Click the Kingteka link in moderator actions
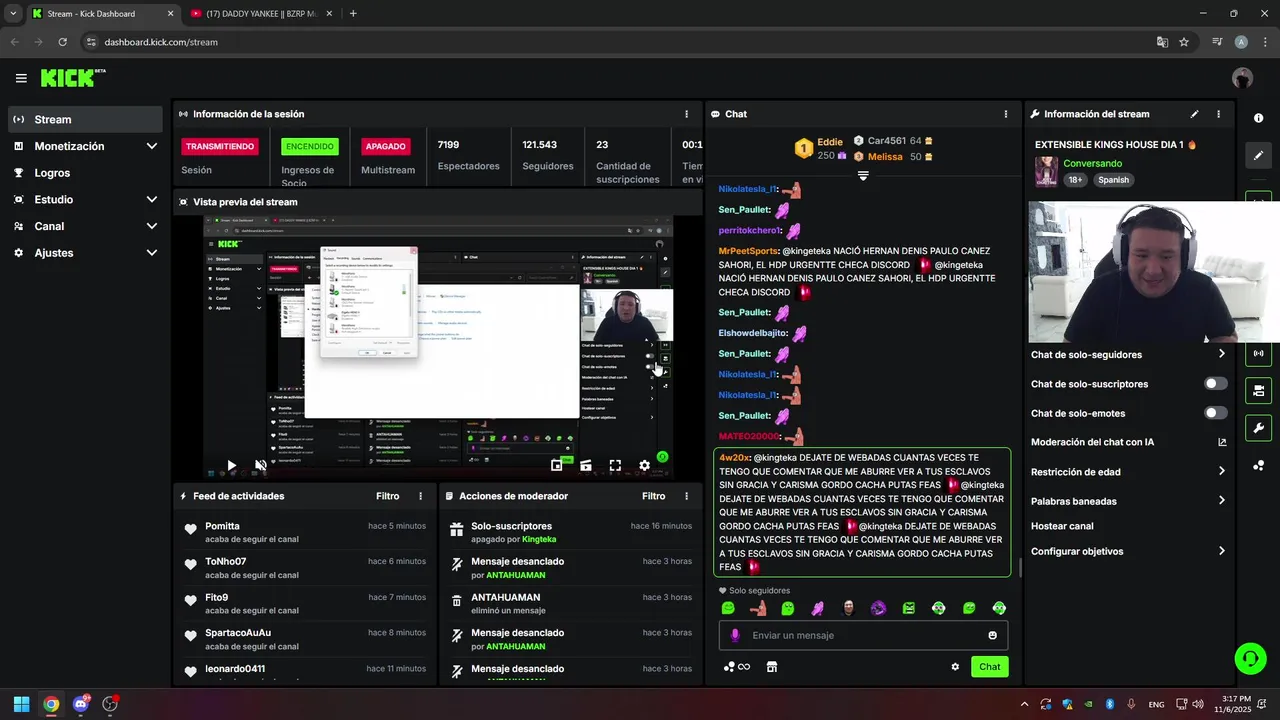The width and height of the screenshot is (1280, 720). click(539, 539)
